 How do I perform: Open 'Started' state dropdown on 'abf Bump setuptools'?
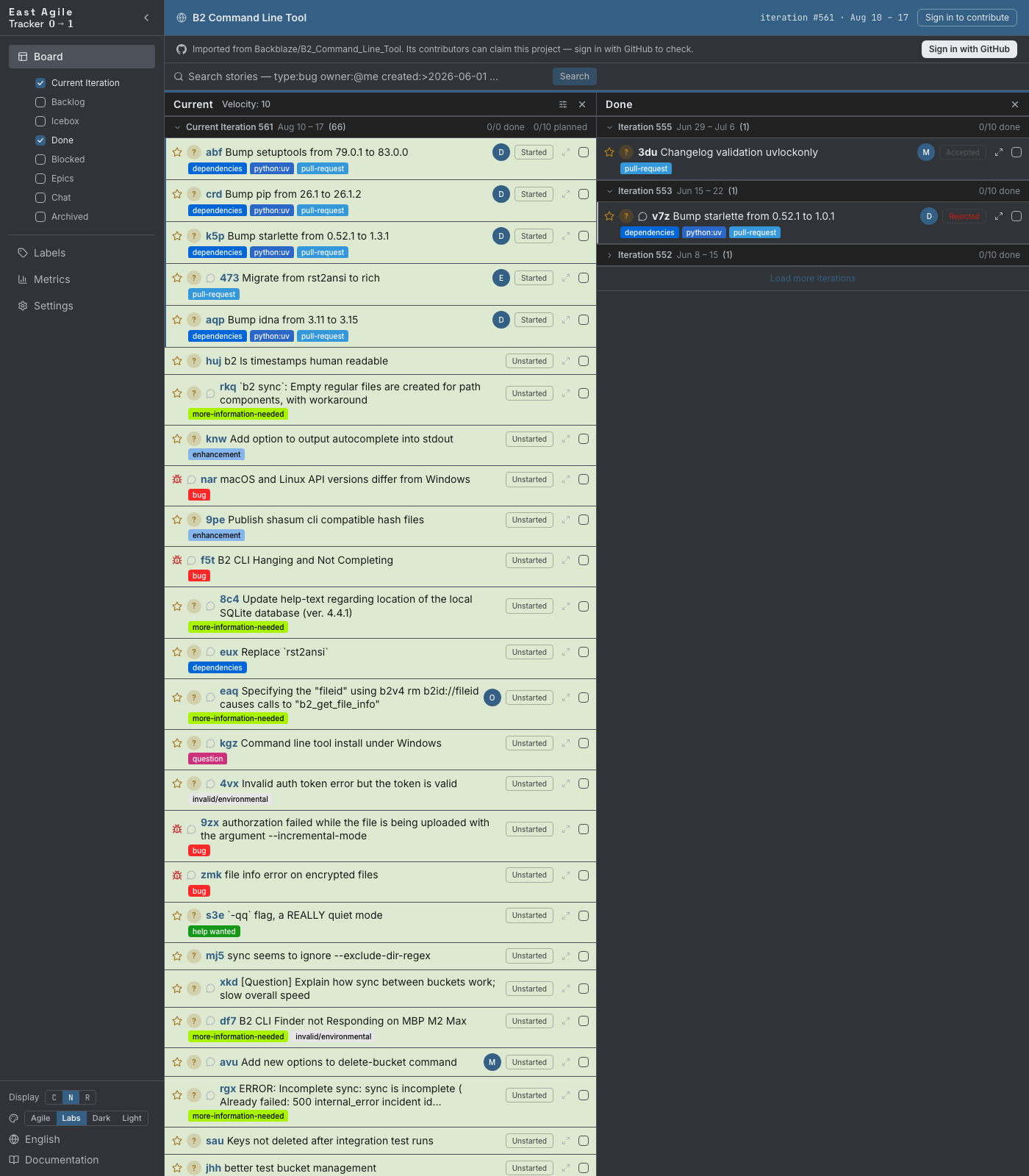tap(534, 152)
